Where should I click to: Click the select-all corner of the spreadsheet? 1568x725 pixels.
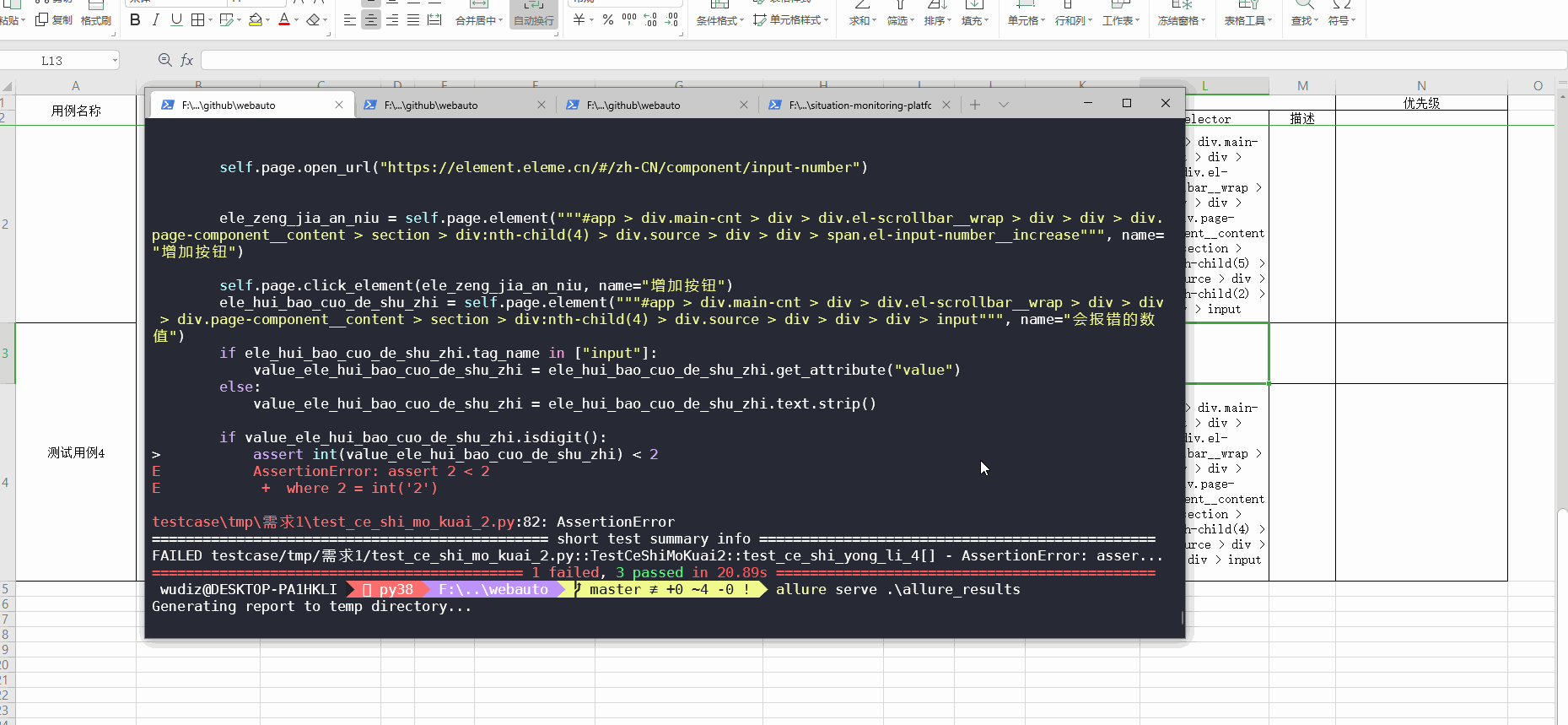[7, 86]
